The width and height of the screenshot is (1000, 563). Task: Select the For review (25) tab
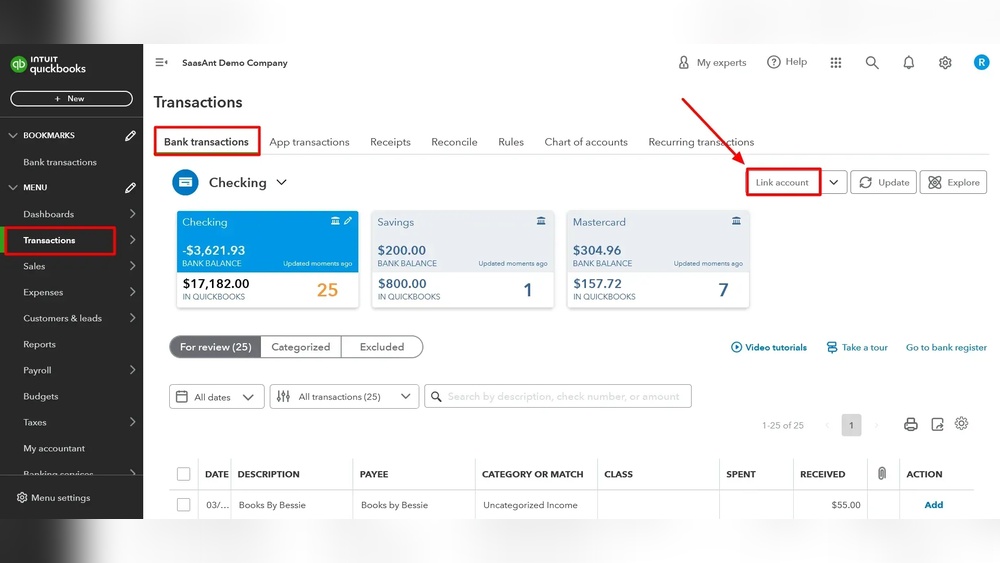216,347
